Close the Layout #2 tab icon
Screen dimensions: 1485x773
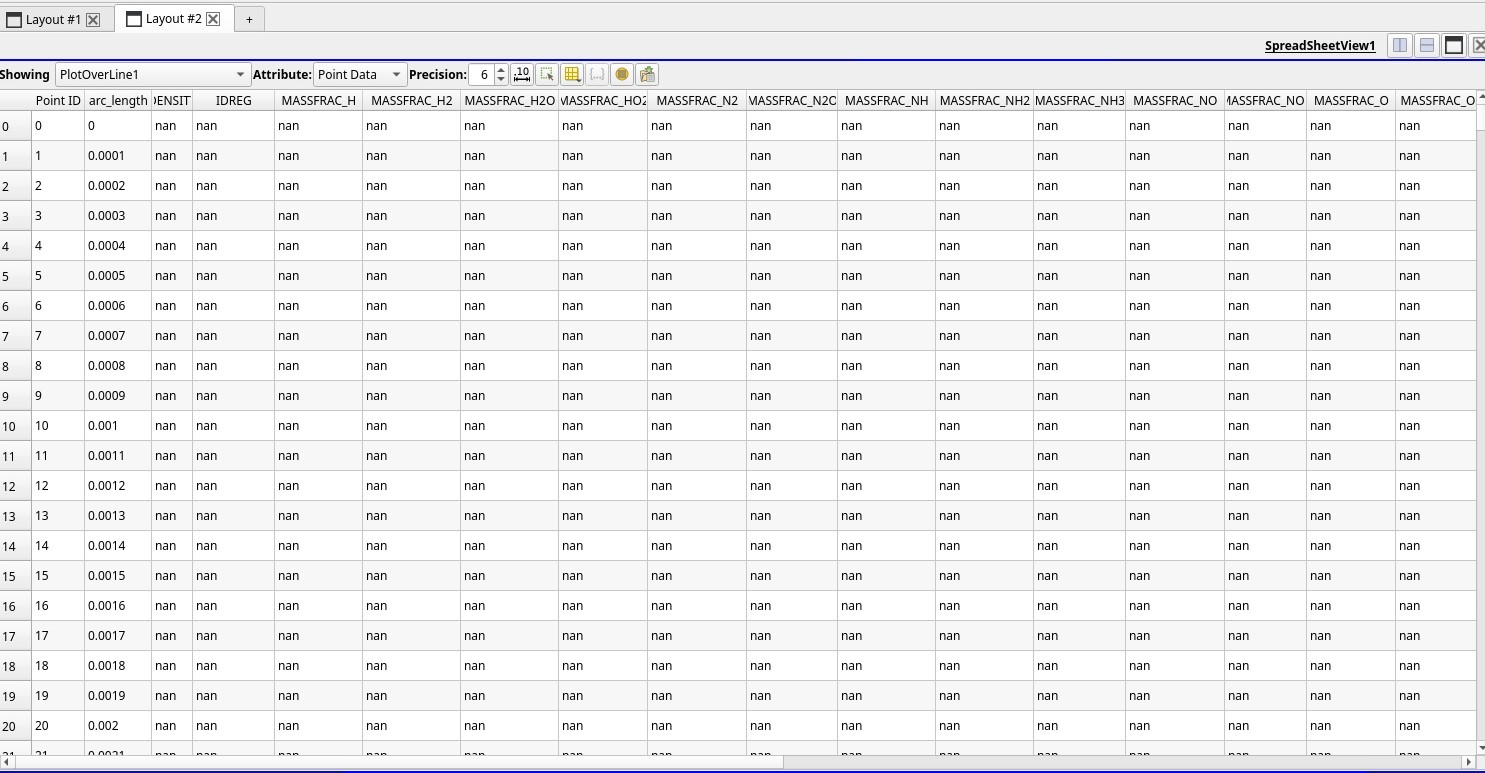click(x=213, y=19)
